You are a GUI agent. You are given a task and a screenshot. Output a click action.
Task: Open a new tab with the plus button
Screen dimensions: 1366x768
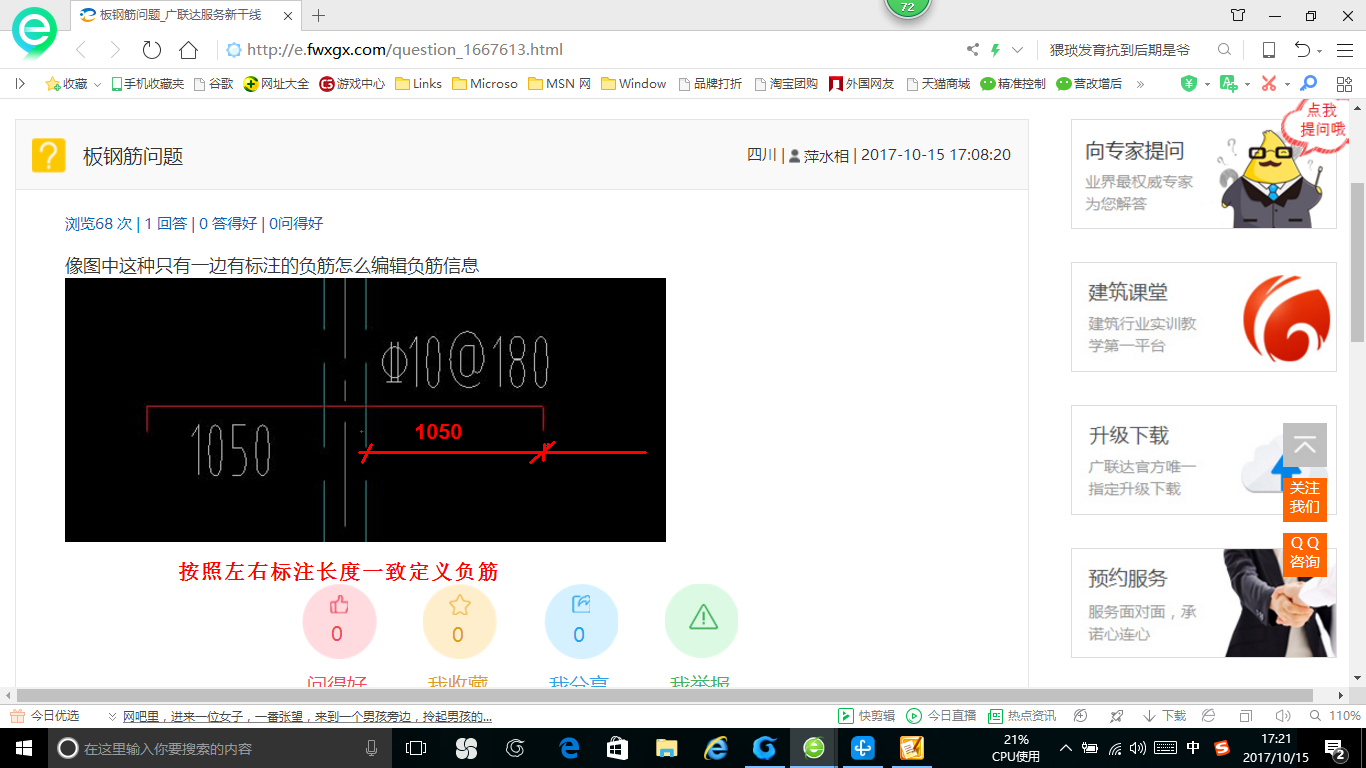click(319, 15)
